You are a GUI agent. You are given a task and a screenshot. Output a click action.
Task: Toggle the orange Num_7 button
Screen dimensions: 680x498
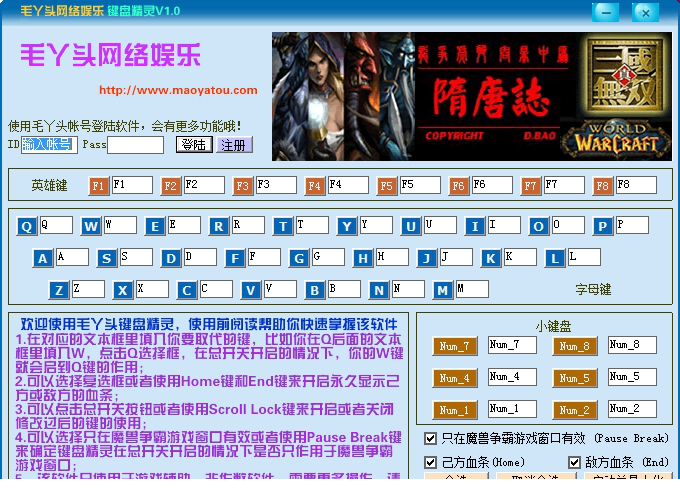coord(455,346)
